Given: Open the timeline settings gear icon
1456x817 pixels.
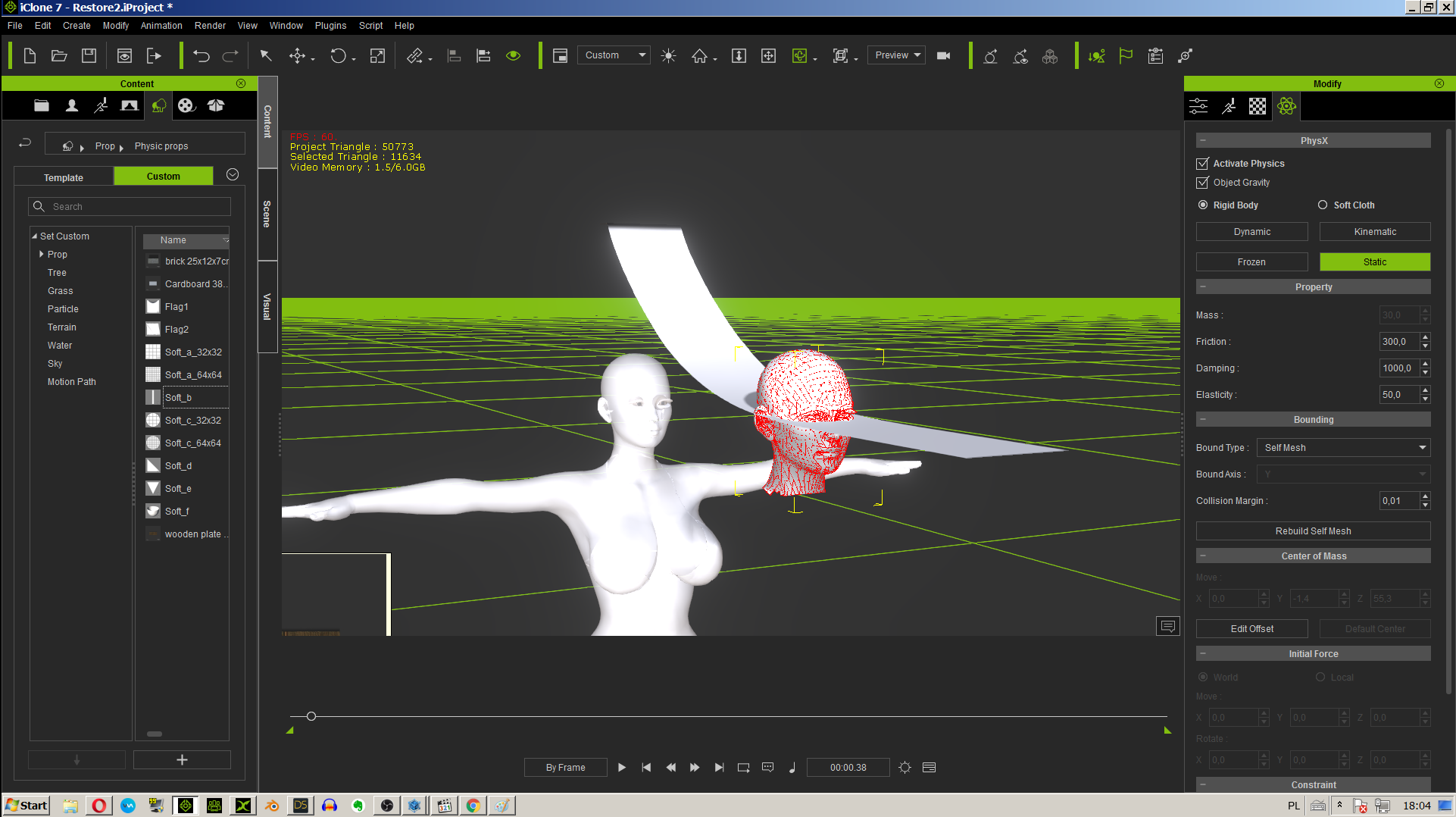Looking at the screenshot, I should point(905,767).
